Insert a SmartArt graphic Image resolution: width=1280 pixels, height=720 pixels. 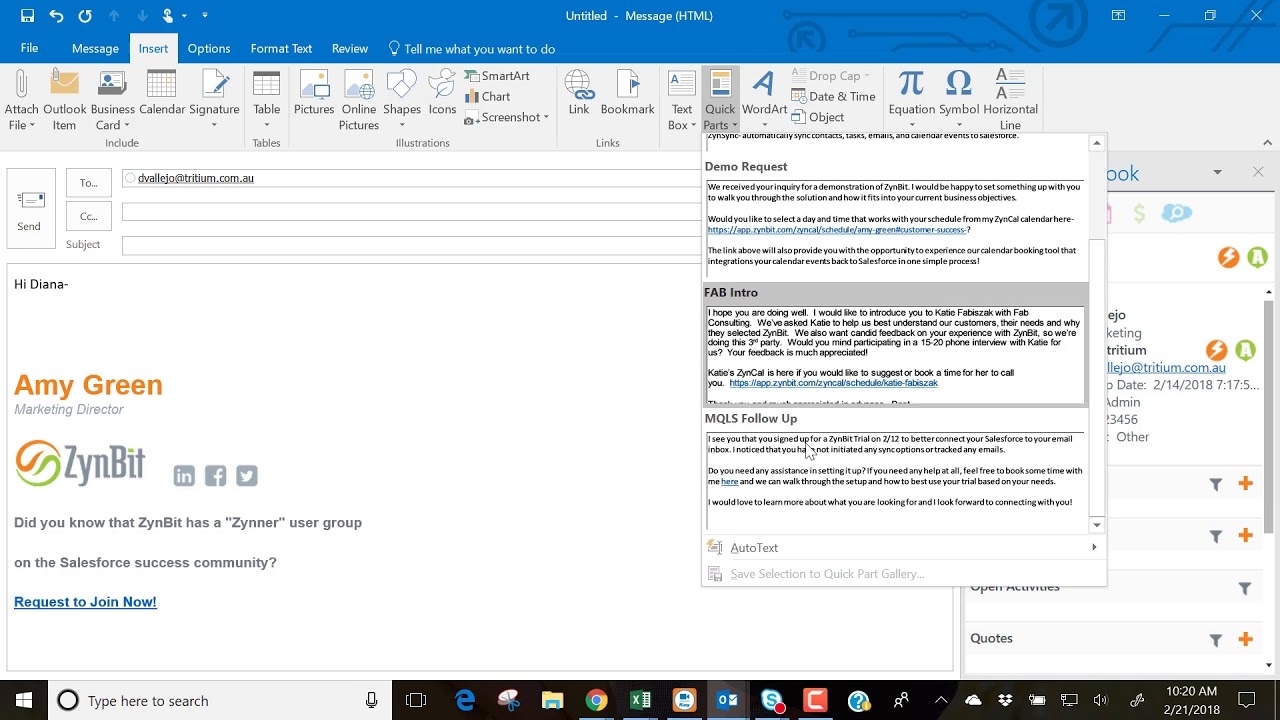(x=500, y=75)
